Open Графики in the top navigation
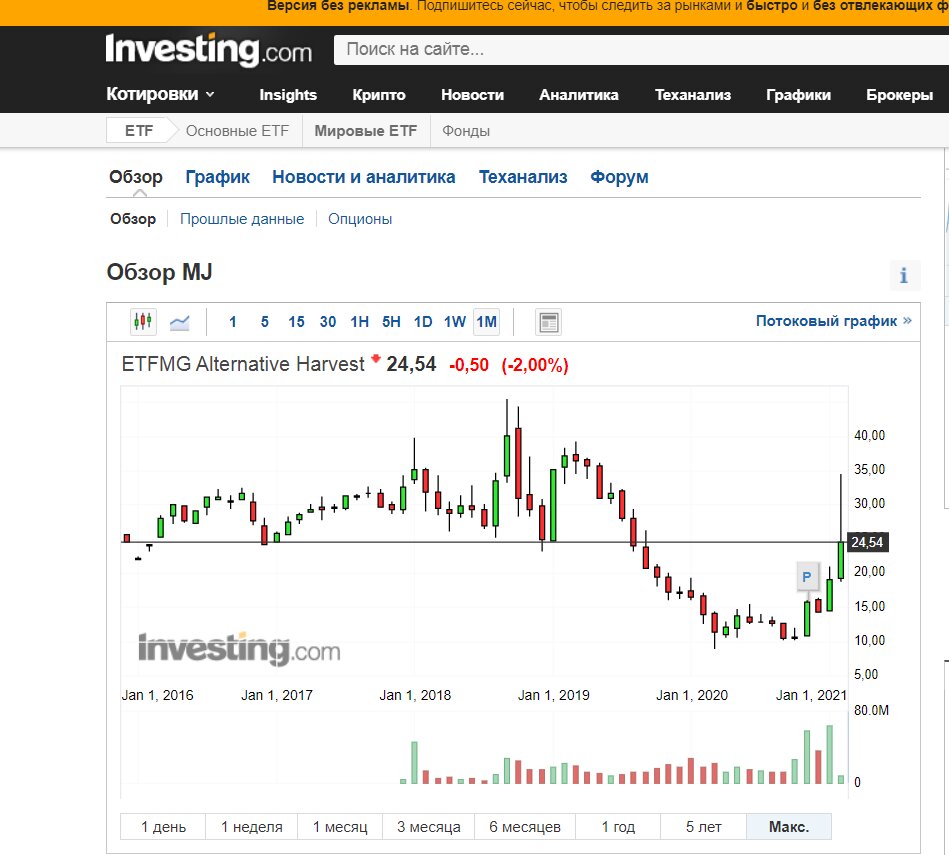Viewport: 949px width, 855px height. [798, 95]
